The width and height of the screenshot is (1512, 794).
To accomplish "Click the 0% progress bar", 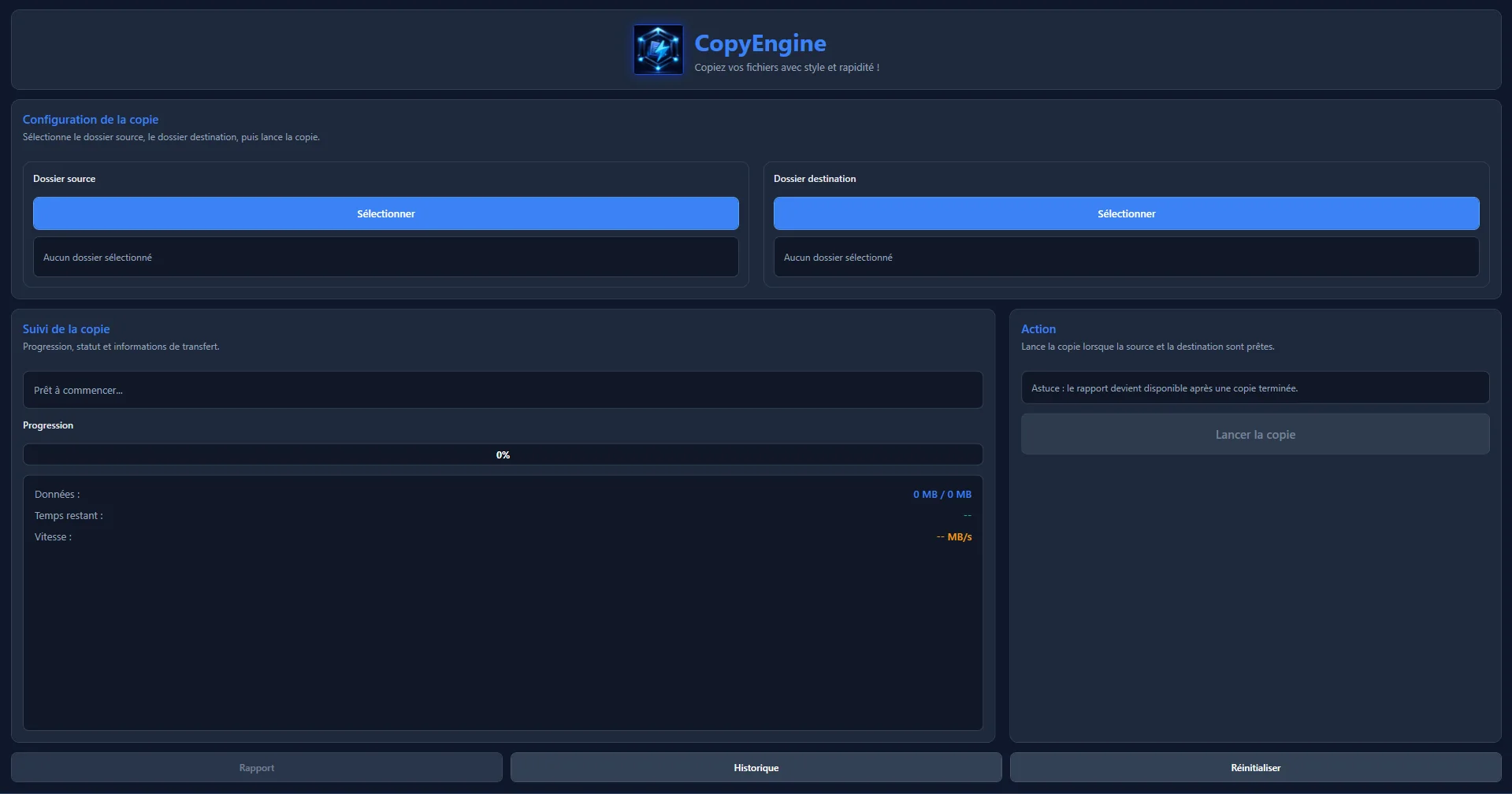I will [503, 455].
